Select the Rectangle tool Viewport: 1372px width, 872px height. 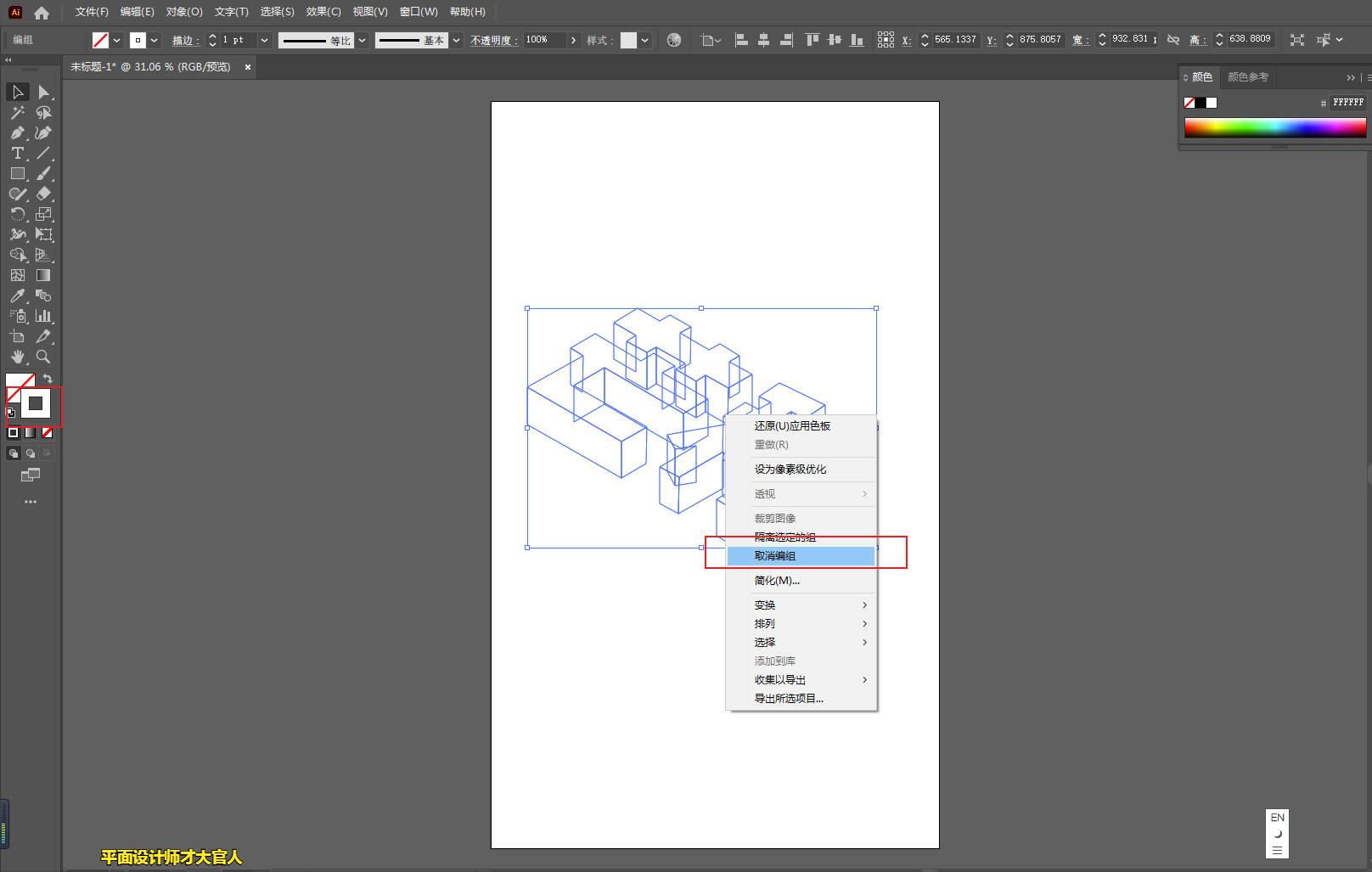click(x=17, y=173)
